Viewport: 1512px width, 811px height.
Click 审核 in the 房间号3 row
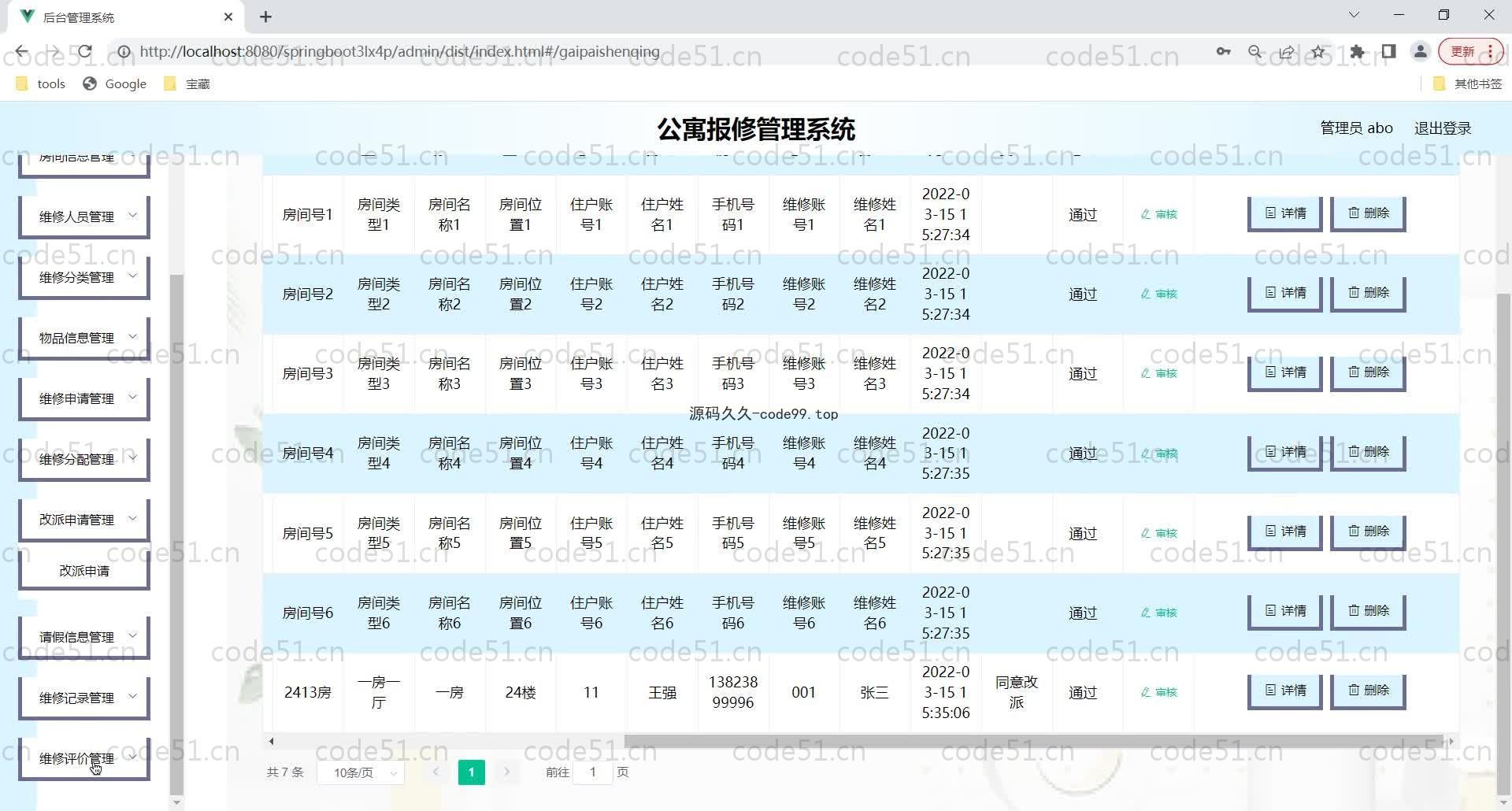click(x=1159, y=373)
